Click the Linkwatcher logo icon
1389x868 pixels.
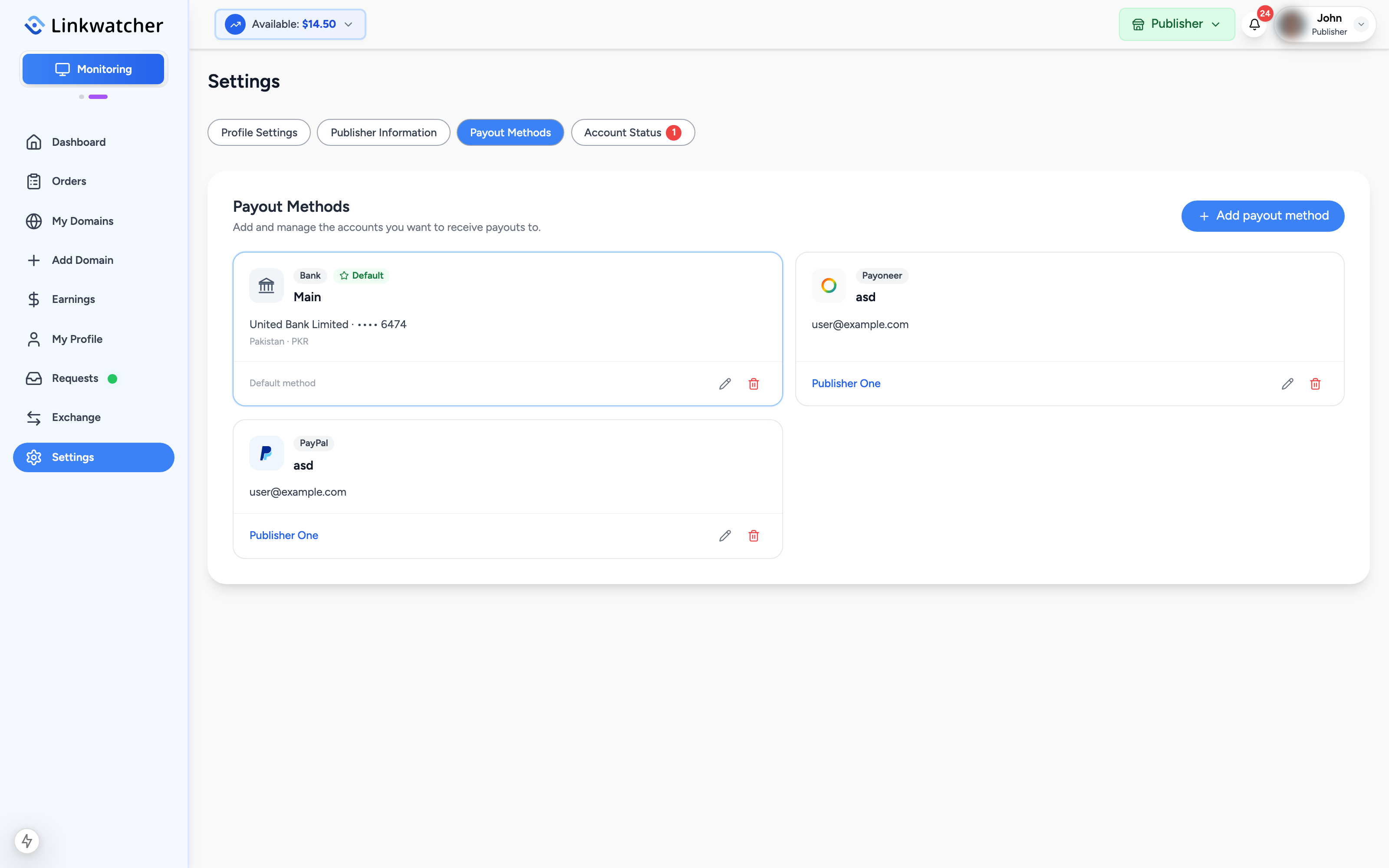pyautogui.click(x=35, y=25)
